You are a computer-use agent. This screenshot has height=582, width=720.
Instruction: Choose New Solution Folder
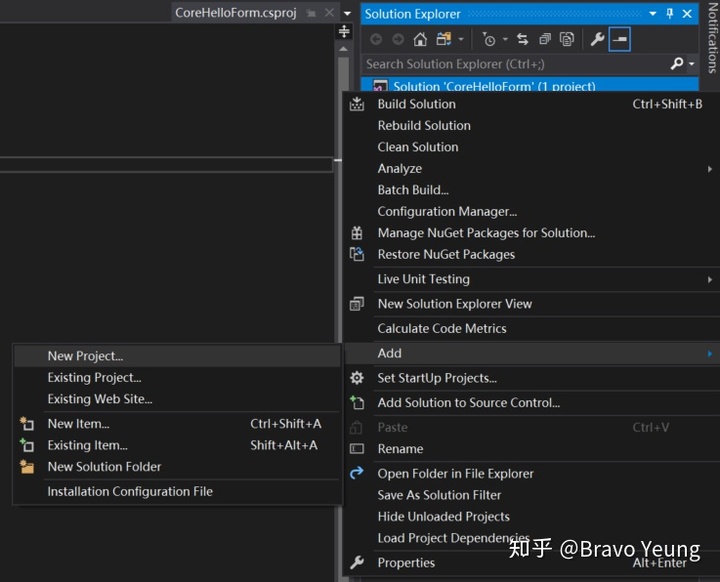coord(177,467)
